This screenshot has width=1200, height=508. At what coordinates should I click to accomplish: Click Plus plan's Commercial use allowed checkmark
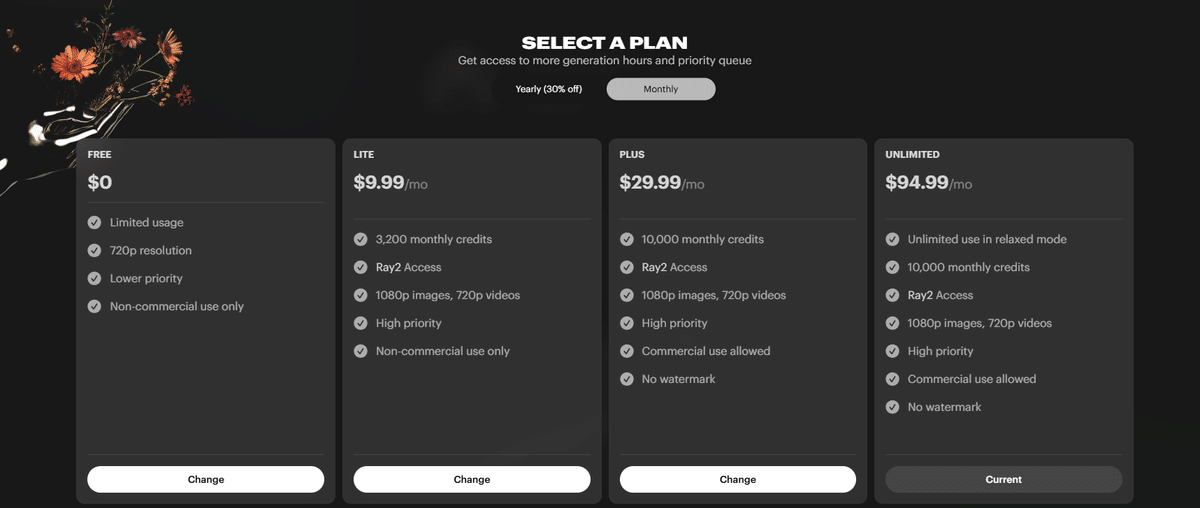click(627, 352)
